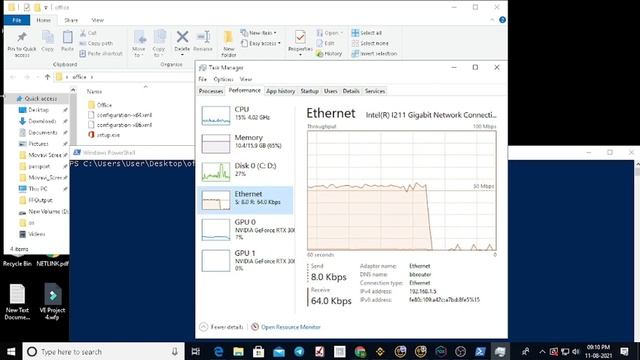Open Task Manager View menu
640x360 pixels.
coord(246,79)
